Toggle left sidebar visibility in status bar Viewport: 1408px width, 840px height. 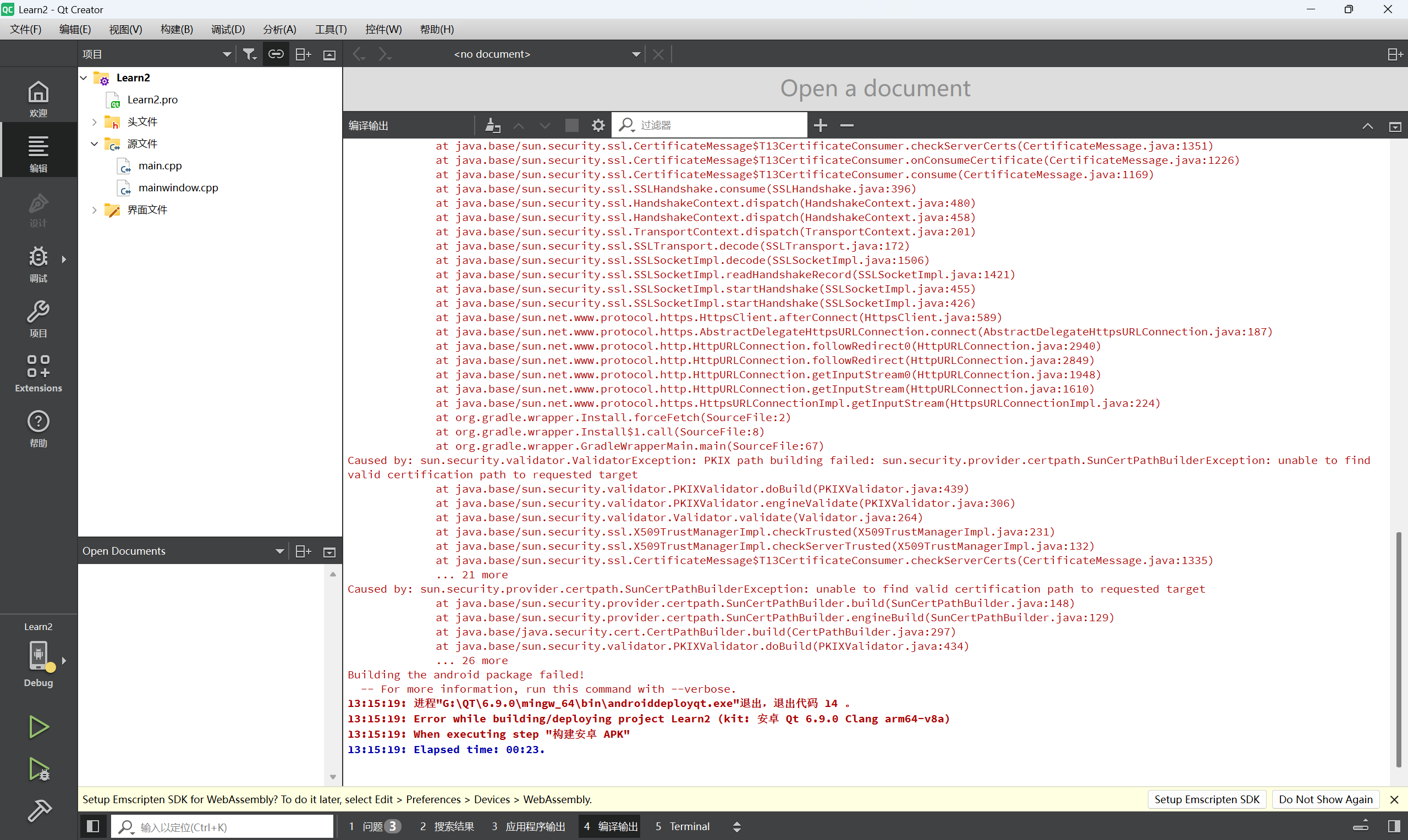pos(93,826)
